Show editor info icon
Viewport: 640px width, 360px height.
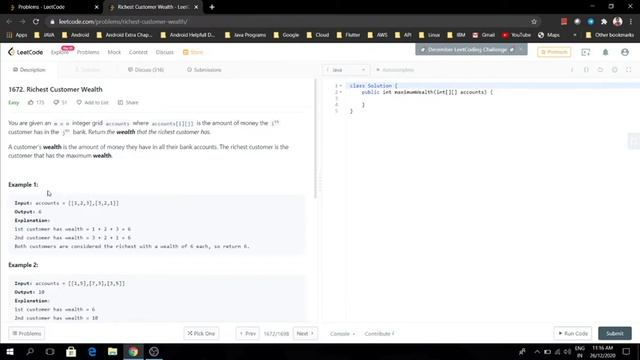pos(572,70)
